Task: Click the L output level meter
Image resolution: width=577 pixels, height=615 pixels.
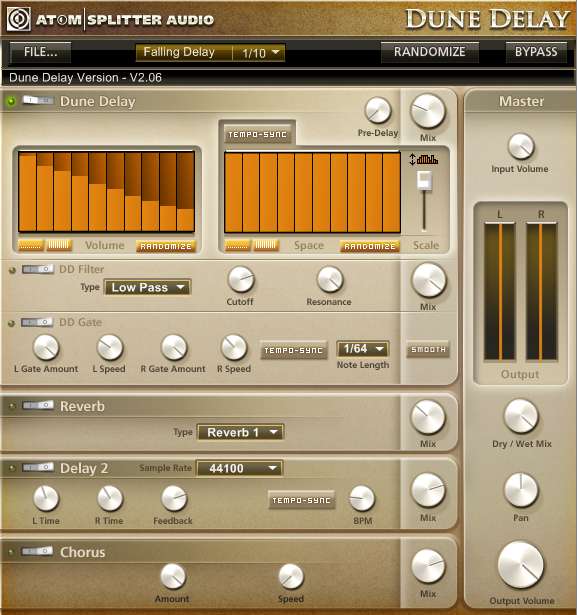Action: point(500,292)
